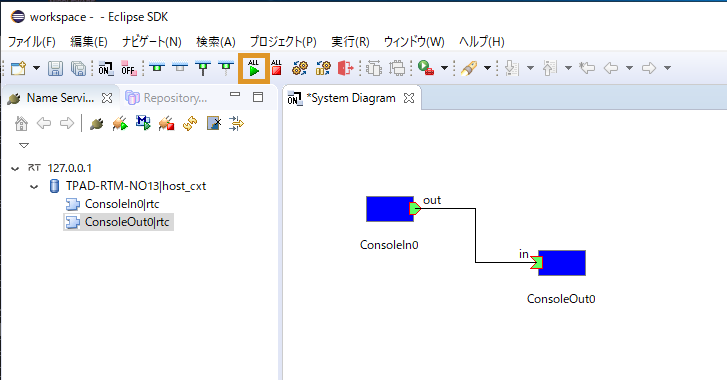Open the ファイル(F) menu
Image resolution: width=727 pixels, height=380 pixels.
click(x=32, y=42)
